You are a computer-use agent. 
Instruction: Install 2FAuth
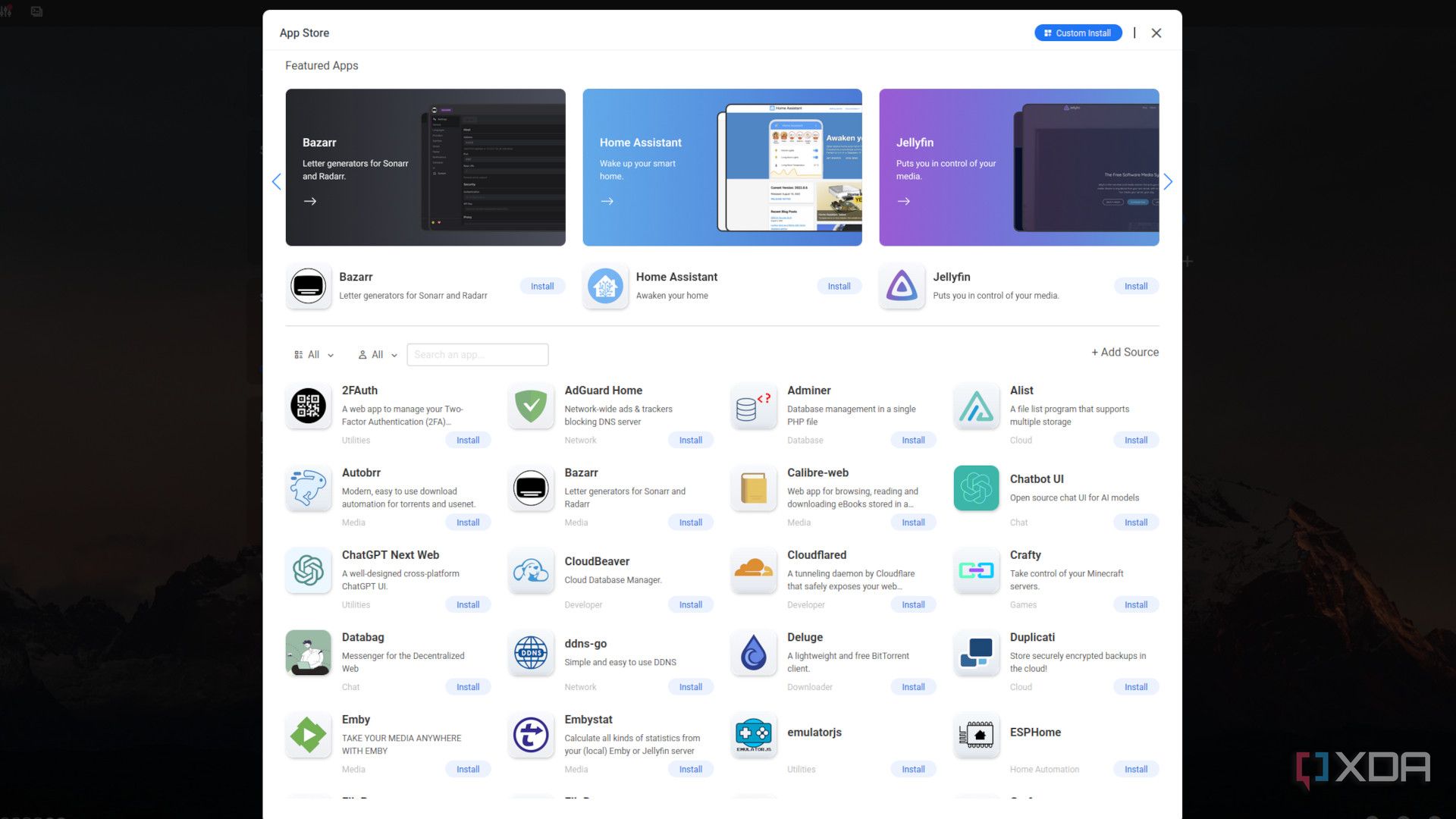pyautogui.click(x=468, y=441)
